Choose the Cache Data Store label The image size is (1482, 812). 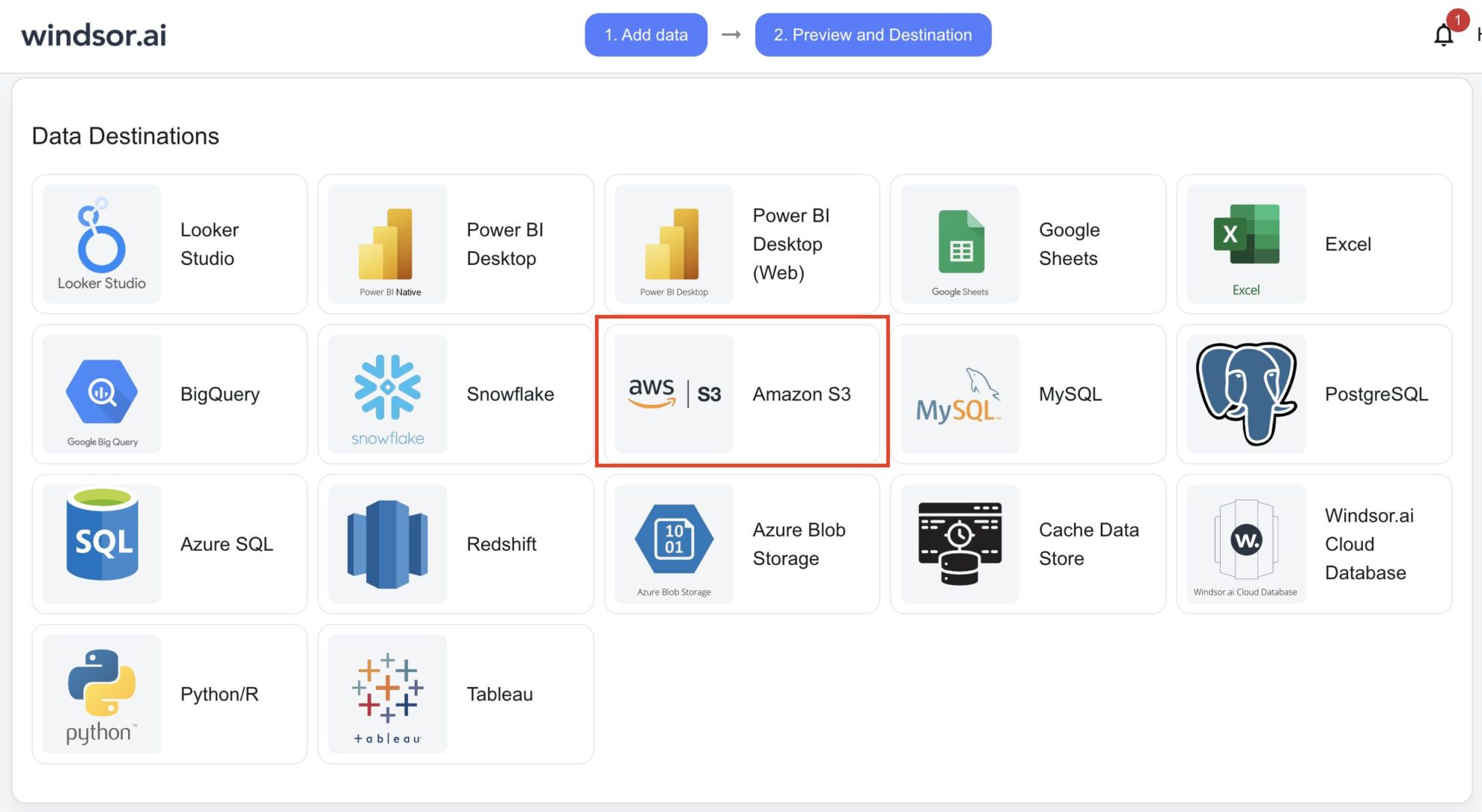1089,544
